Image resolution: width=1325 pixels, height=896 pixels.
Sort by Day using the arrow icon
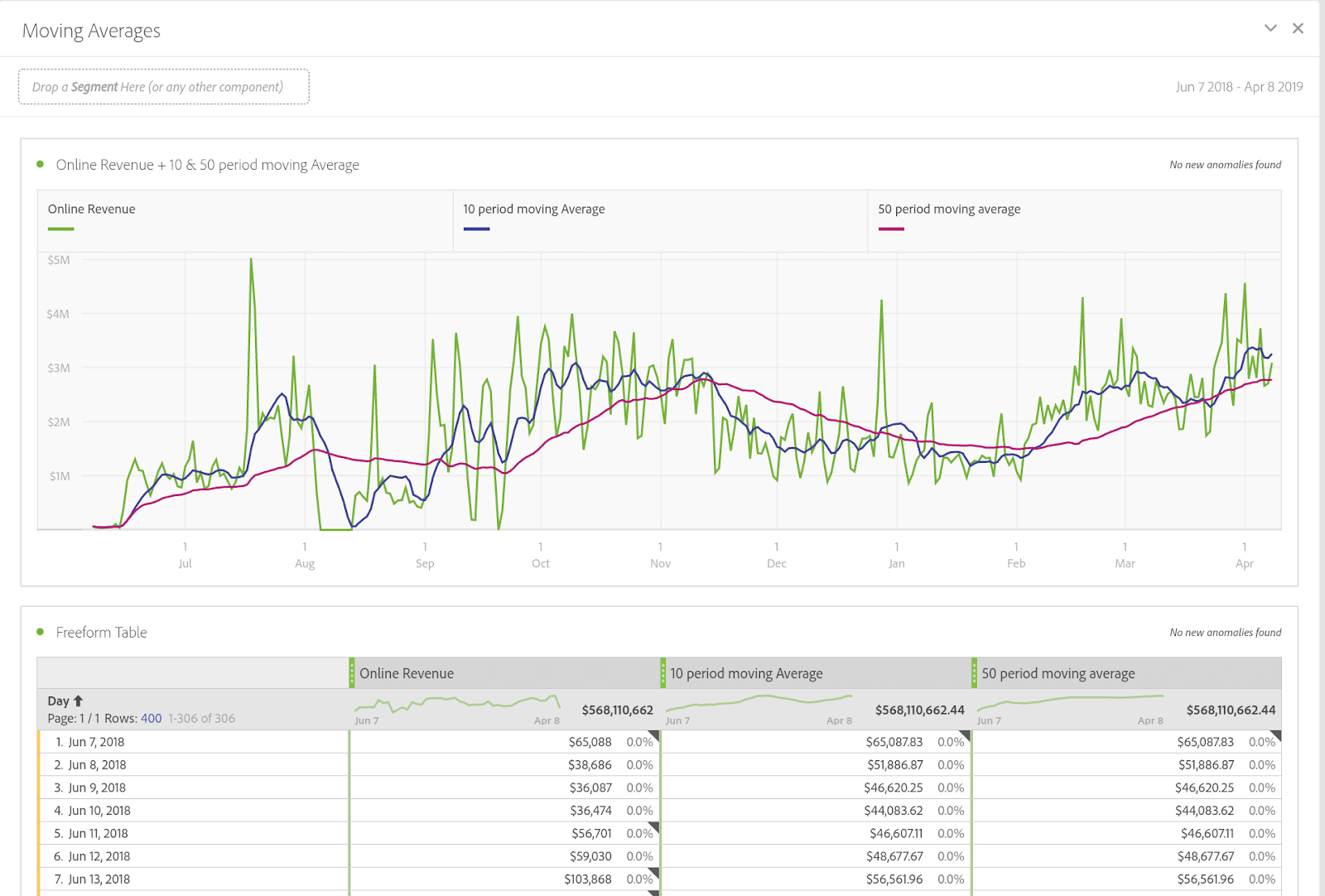coord(79,701)
